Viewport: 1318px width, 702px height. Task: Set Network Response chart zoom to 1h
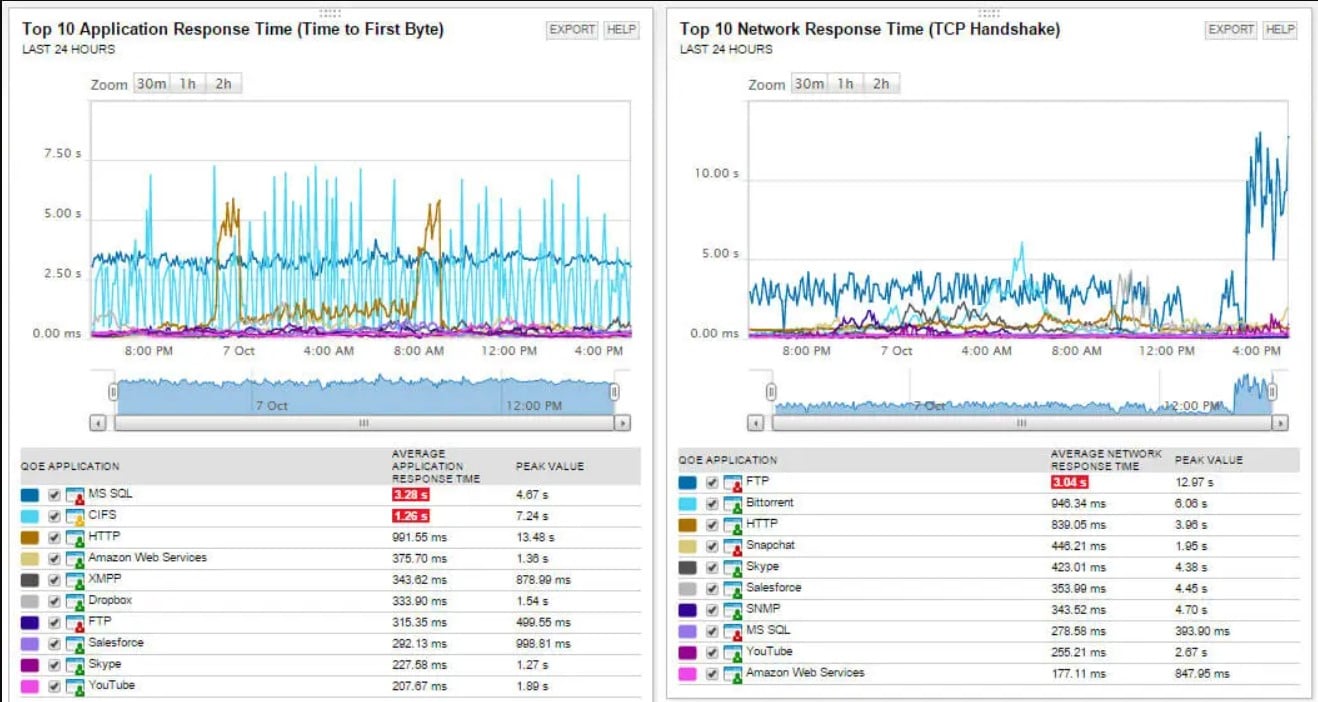click(846, 84)
